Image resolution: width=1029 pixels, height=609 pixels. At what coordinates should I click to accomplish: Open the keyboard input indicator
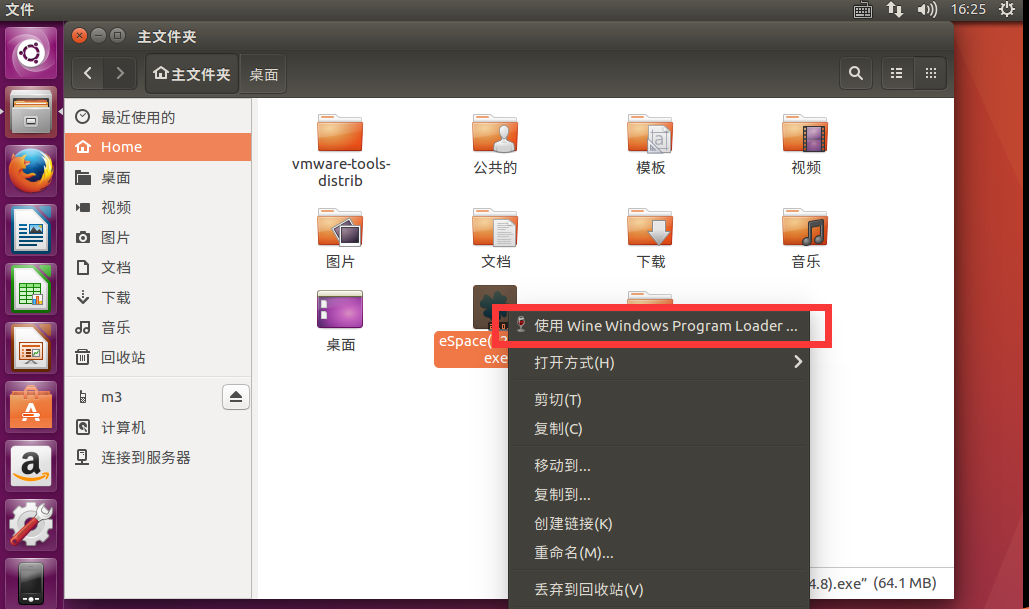[862, 9]
